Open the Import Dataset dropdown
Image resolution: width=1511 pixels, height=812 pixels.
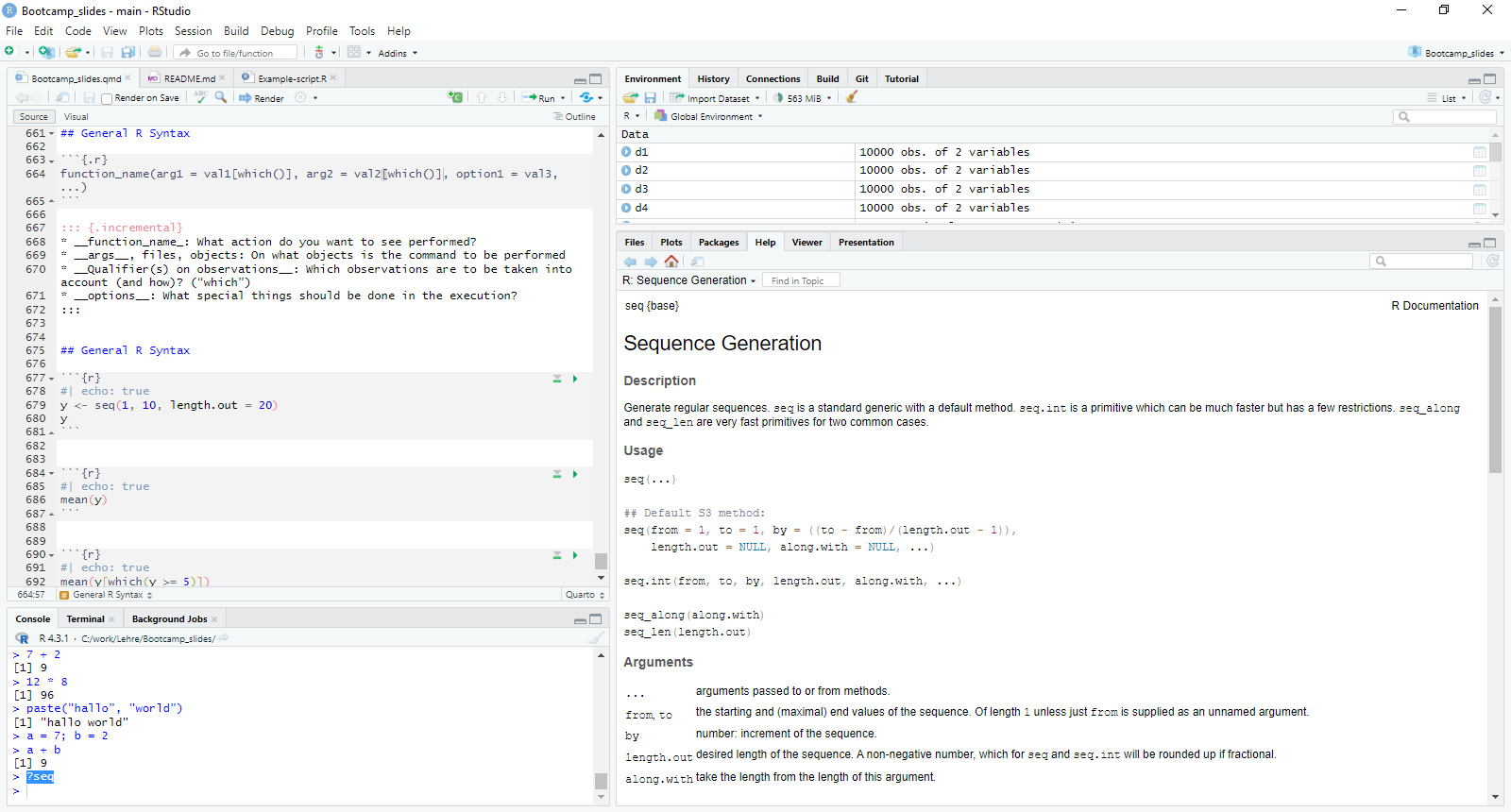(717, 98)
